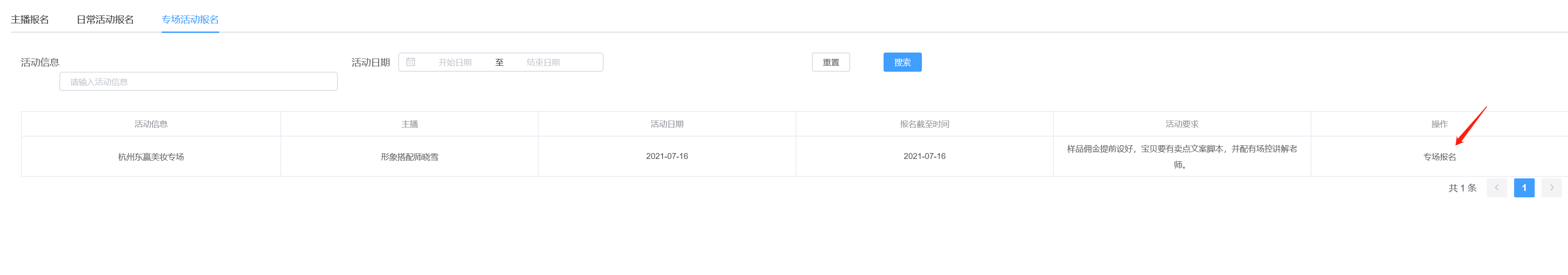Image resolution: width=1568 pixels, height=275 pixels.
Task: Click the 活动信息 column header
Action: coord(151,124)
